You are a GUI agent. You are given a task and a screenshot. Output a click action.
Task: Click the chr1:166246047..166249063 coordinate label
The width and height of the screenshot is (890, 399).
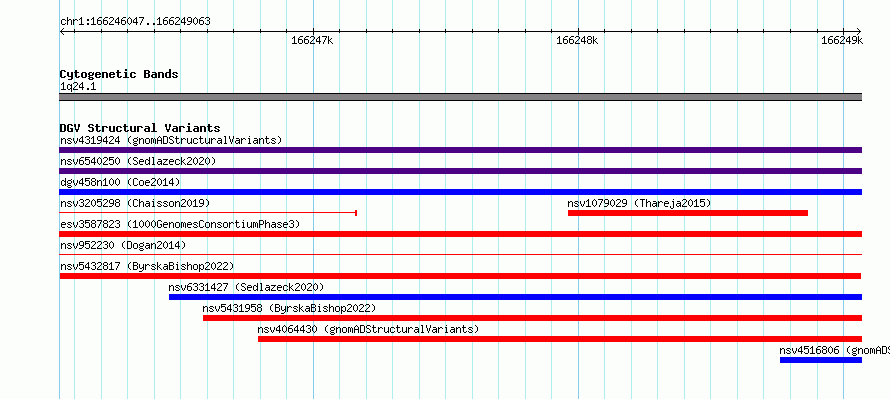(x=135, y=22)
